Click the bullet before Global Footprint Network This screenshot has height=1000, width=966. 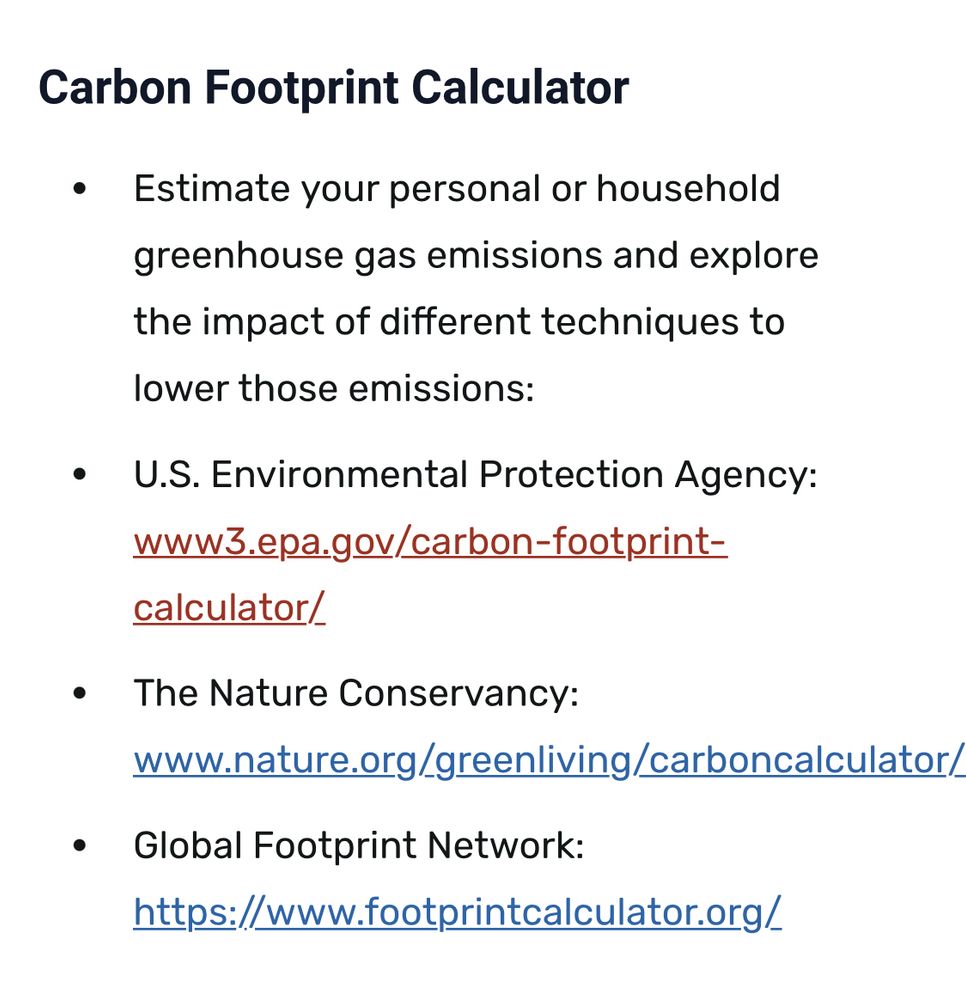(x=80, y=847)
